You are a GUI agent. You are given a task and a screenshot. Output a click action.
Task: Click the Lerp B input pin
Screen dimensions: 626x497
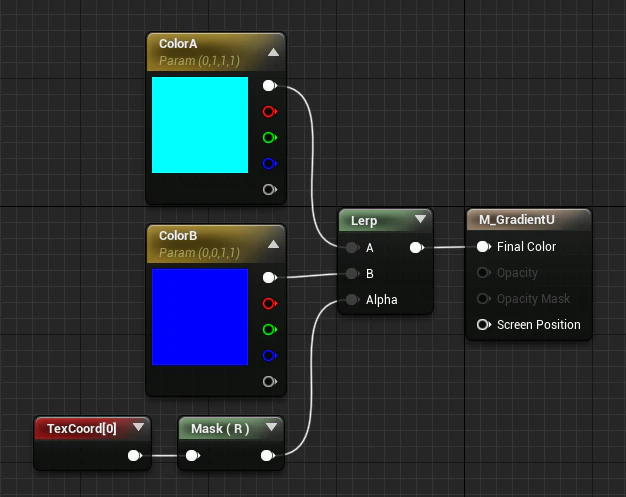353,273
